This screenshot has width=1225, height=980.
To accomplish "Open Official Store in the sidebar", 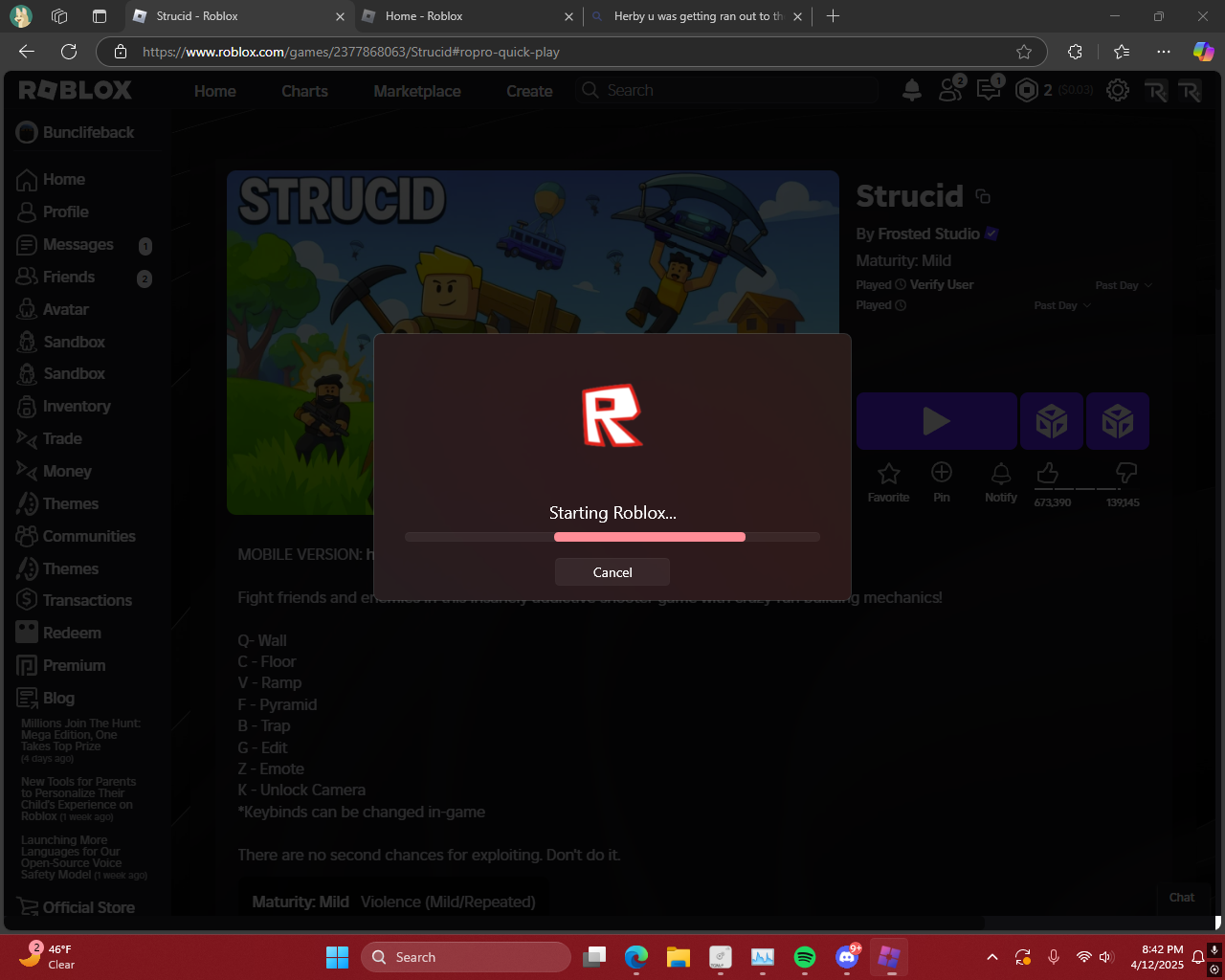I will [76, 907].
